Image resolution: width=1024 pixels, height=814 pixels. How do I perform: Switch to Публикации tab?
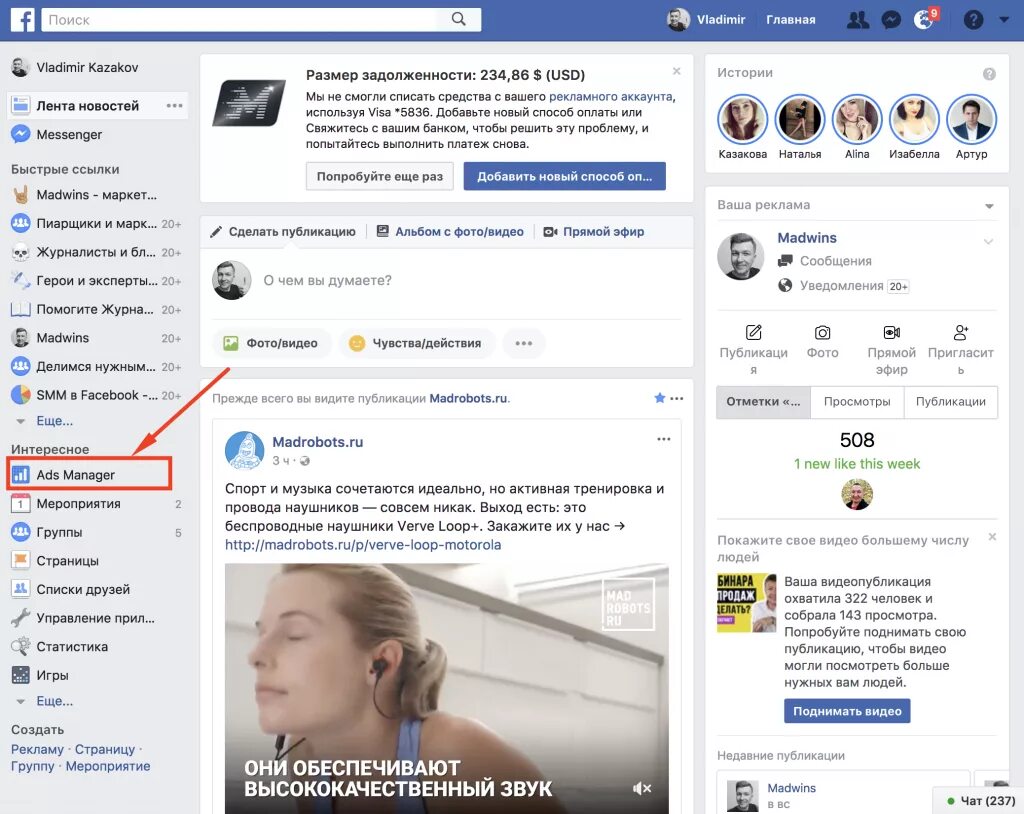(951, 402)
